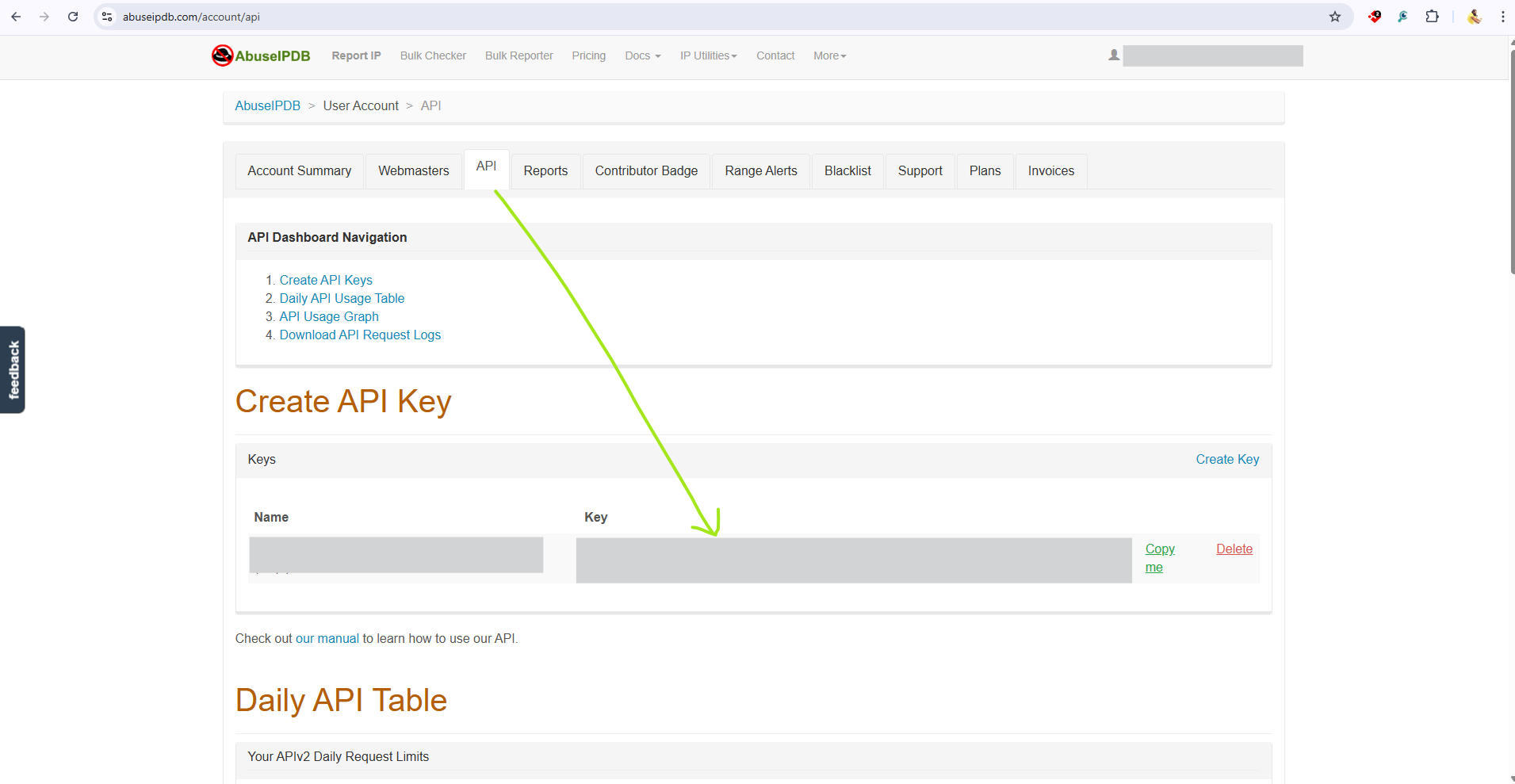1515x784 pixels.
Task: Select the Contributor Badge tab
Action: pos(646,171)
